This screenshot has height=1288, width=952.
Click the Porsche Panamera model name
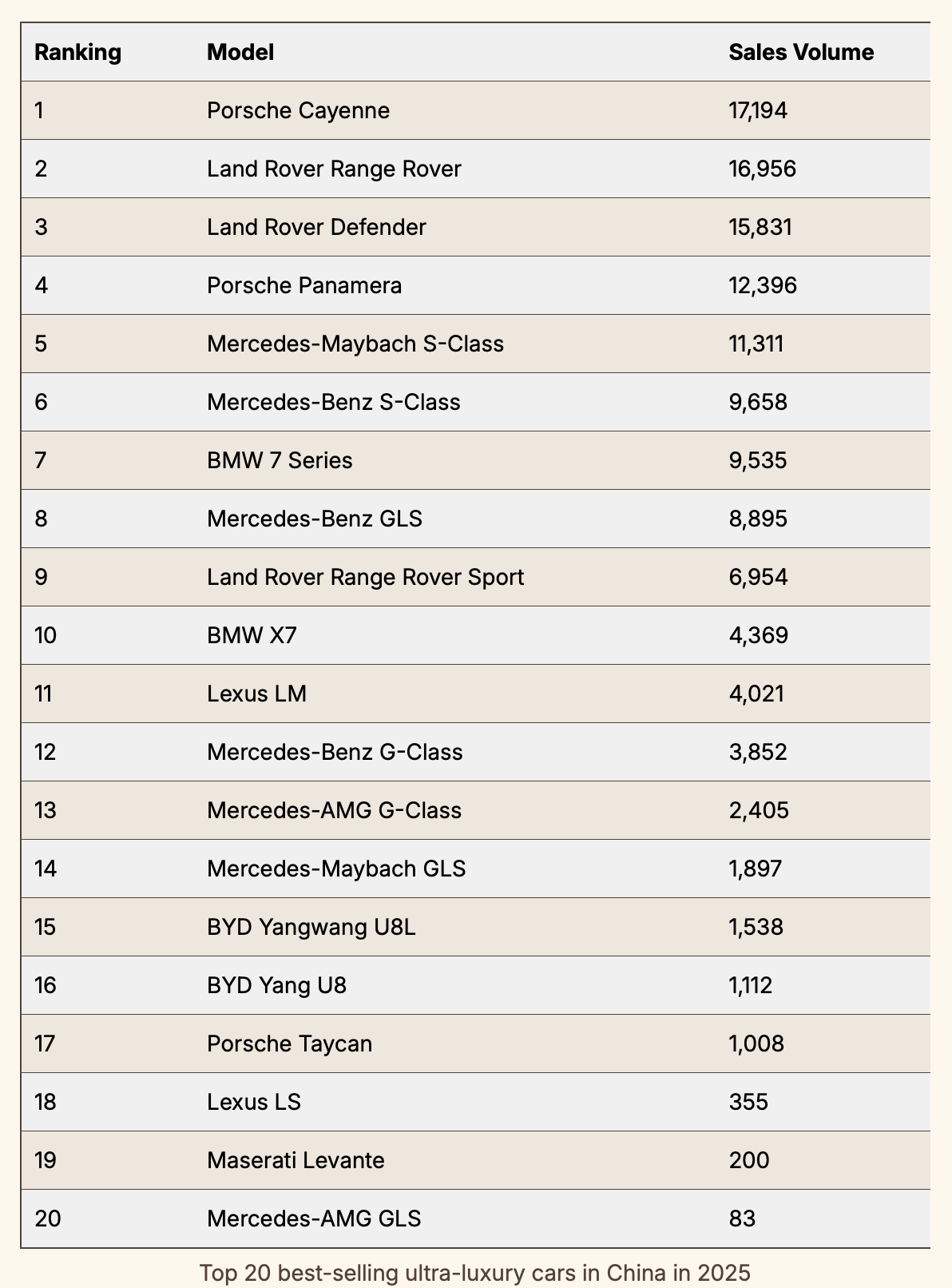click(304, 285)
